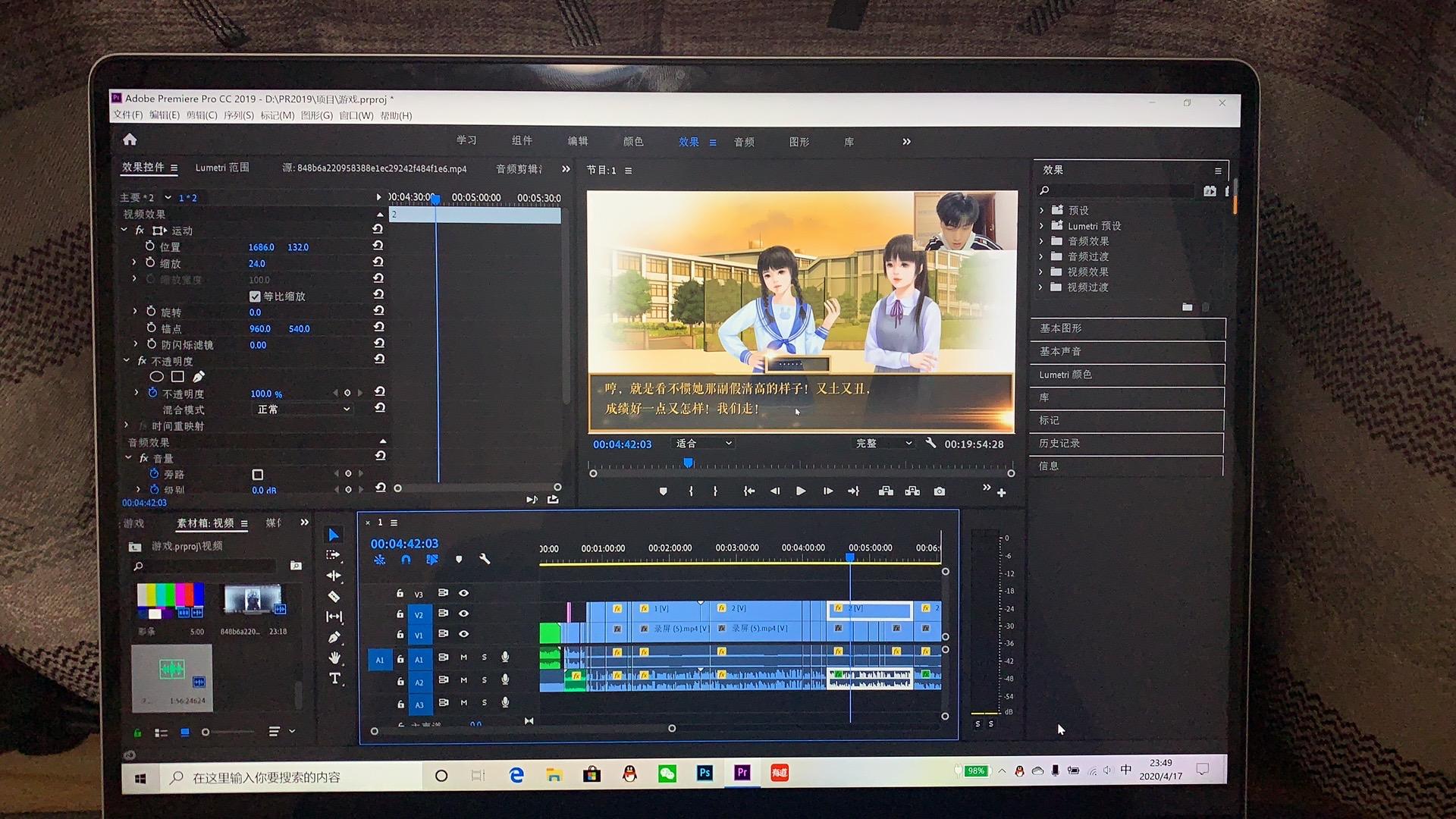Screen dimensions: 1456x819
Task: Reset the position parameter
Action: (378, 246)
